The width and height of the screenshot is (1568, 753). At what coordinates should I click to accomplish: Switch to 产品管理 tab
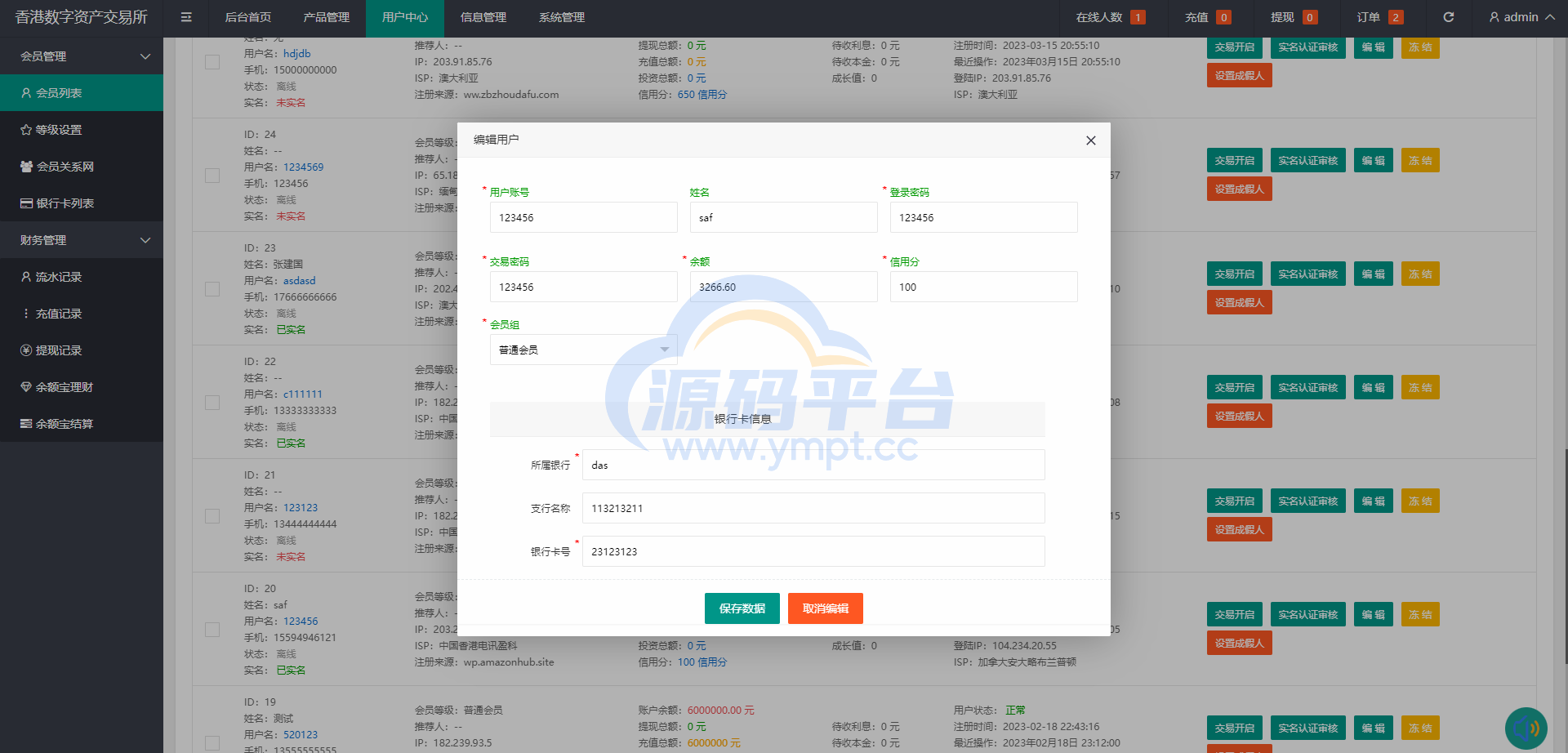coord(327,17)
